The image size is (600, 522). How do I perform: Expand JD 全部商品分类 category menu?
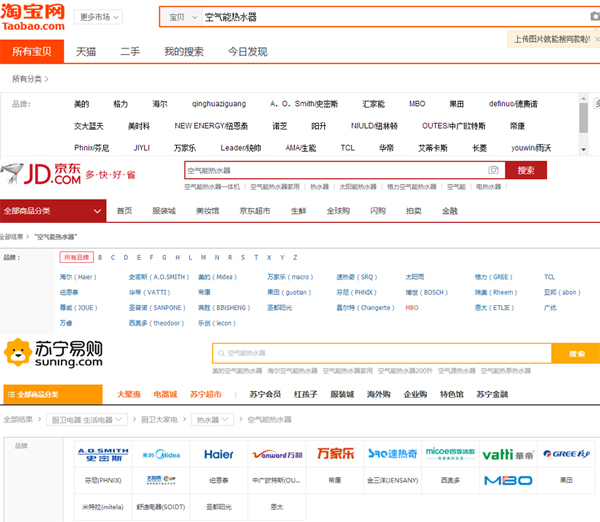click(53, 211)
